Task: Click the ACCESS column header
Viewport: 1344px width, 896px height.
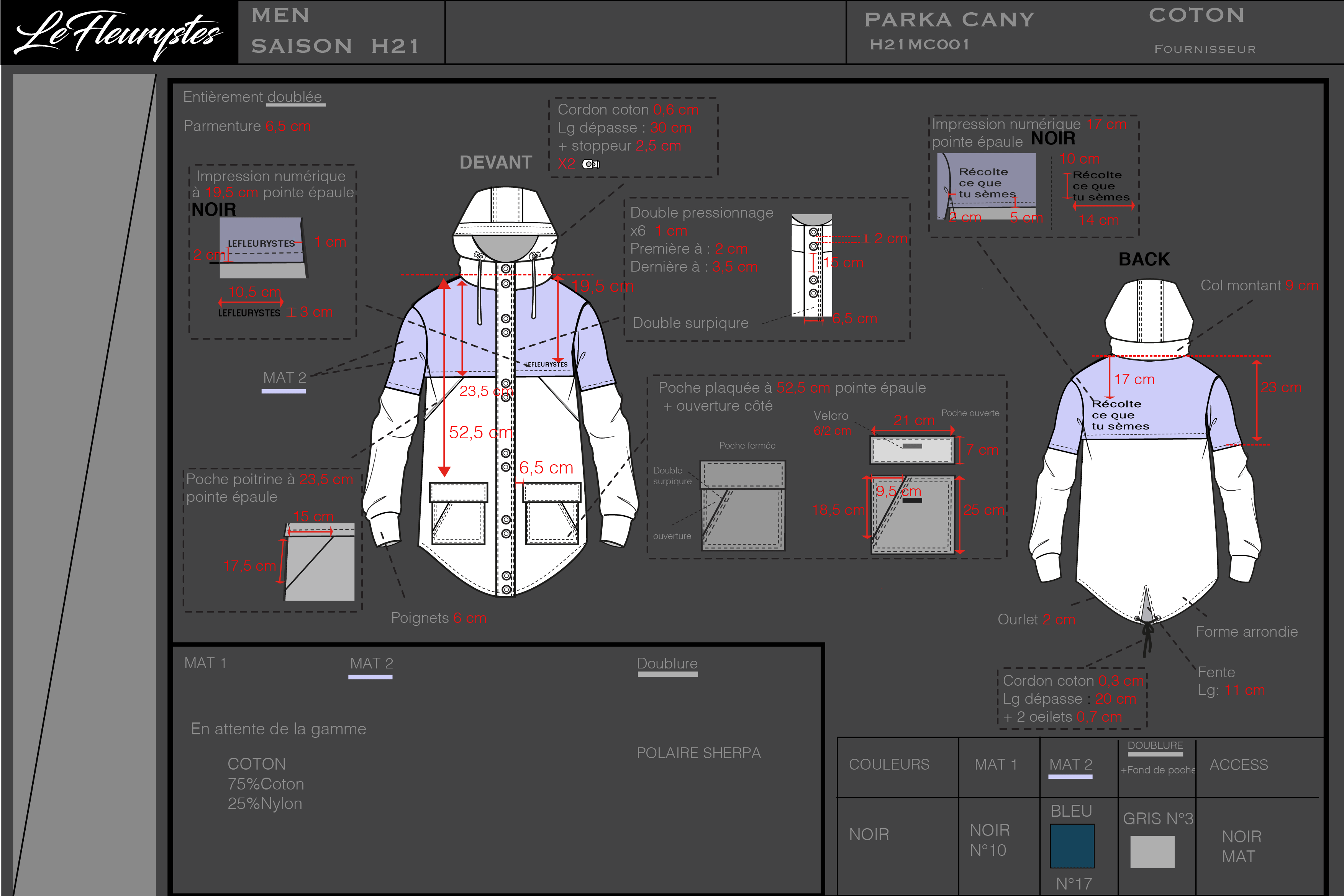Action: [1238, 765]
